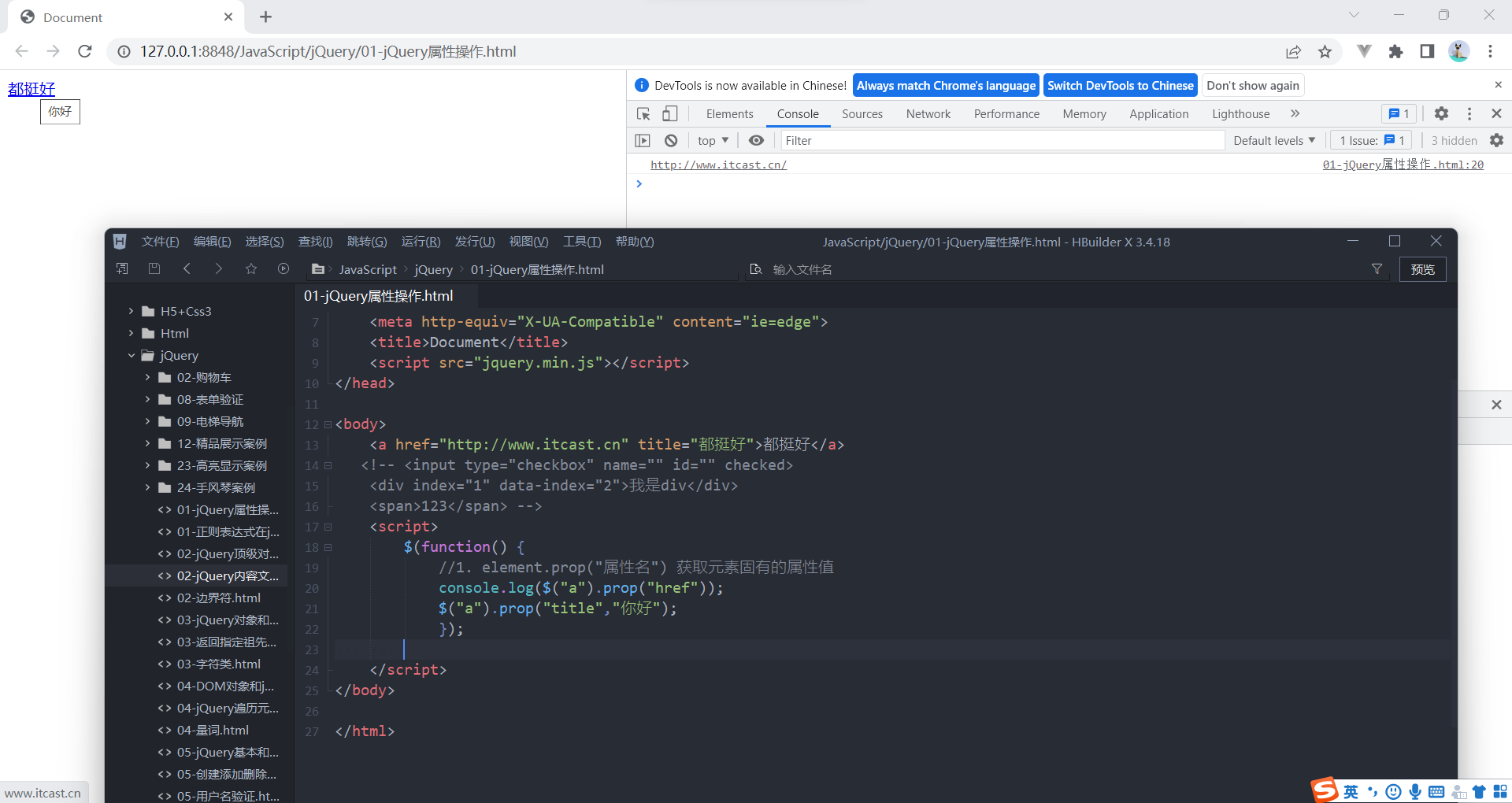Open the 文件(F) menu in HBuilder X
Viewport: 1512px width, 803px height.
[160, 242]
